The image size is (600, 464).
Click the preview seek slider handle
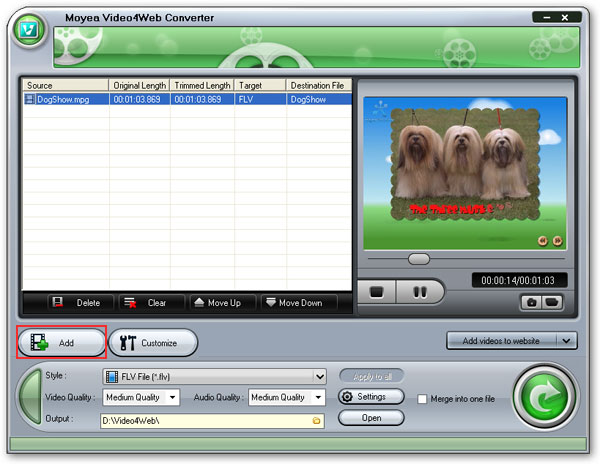[x=419, y=259]
